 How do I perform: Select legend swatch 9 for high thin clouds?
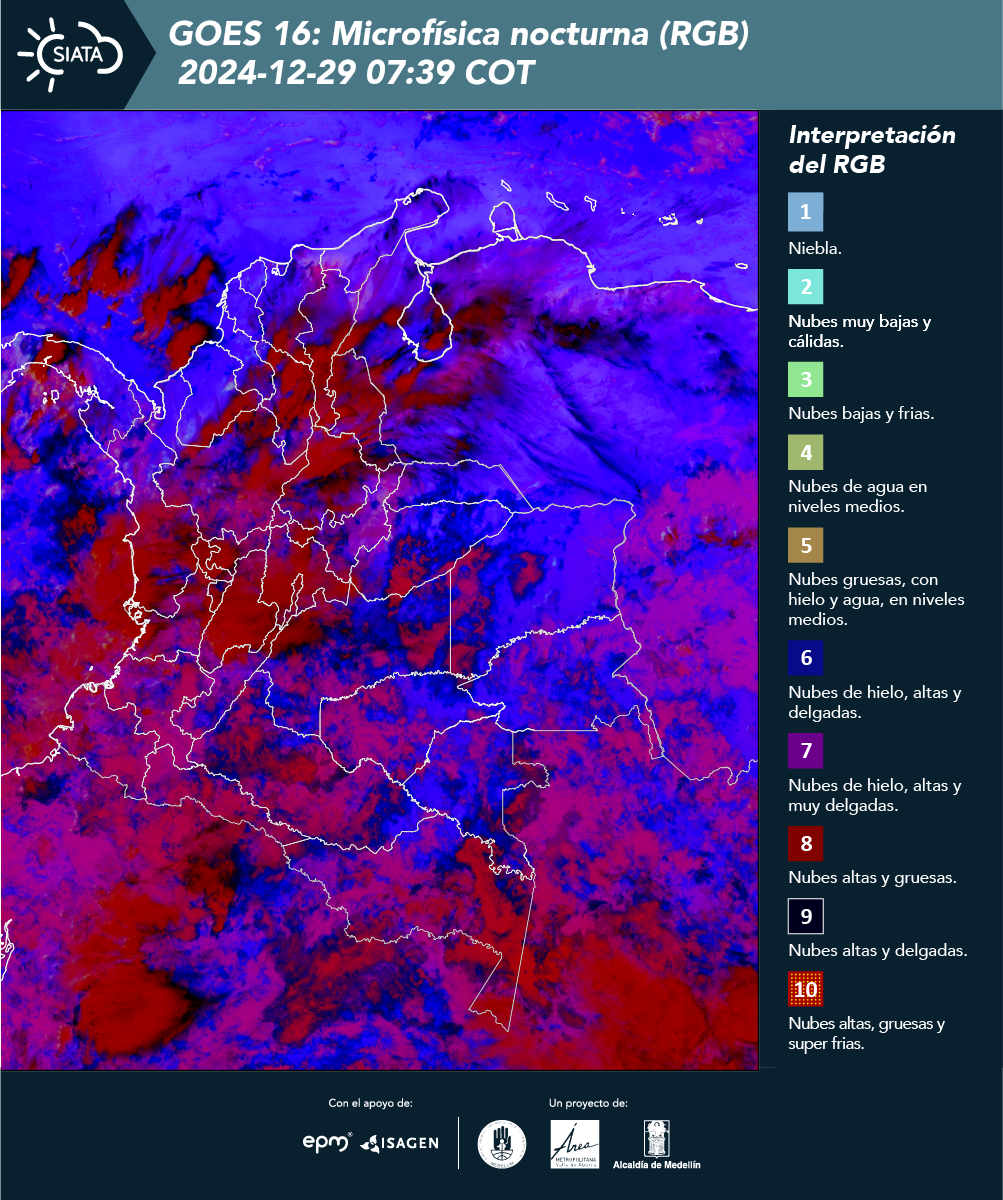coord(805,916)
